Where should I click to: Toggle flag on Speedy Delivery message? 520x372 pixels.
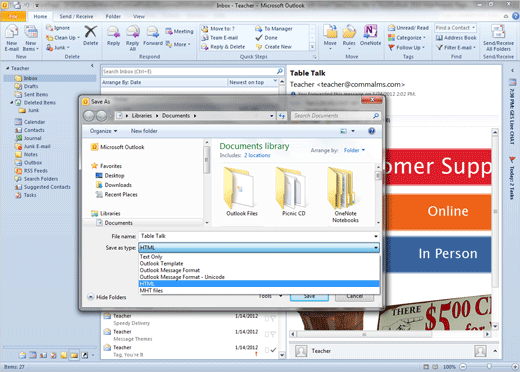pyautogui.click(x=273, y=319)
